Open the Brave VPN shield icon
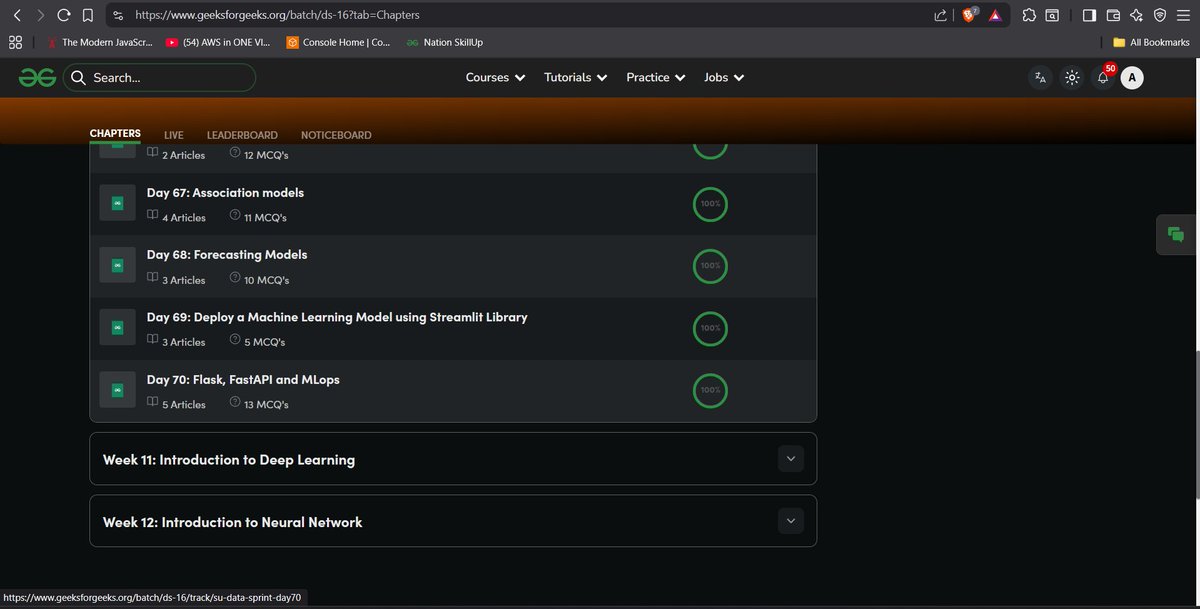The width and height of the screenshot is (1200, 609). (1160, 16)
